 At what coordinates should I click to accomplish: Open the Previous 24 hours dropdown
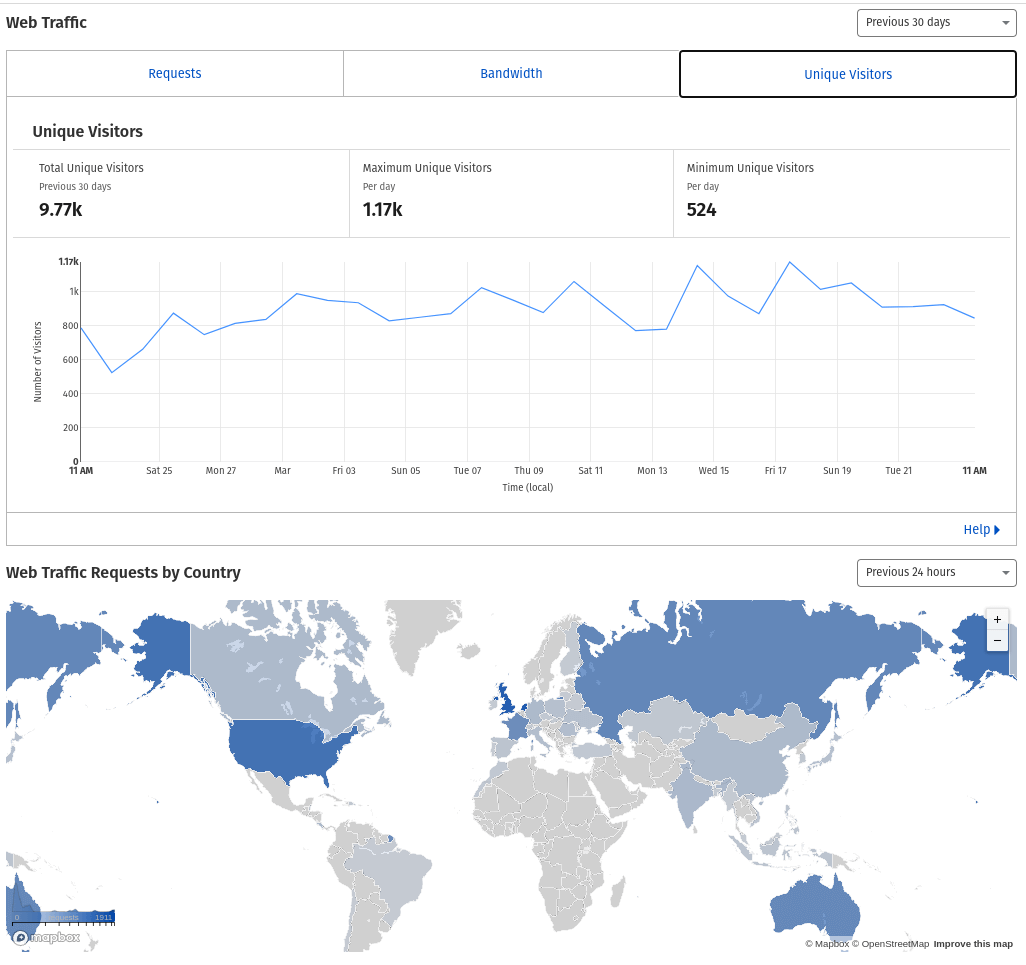pos(936,572)
